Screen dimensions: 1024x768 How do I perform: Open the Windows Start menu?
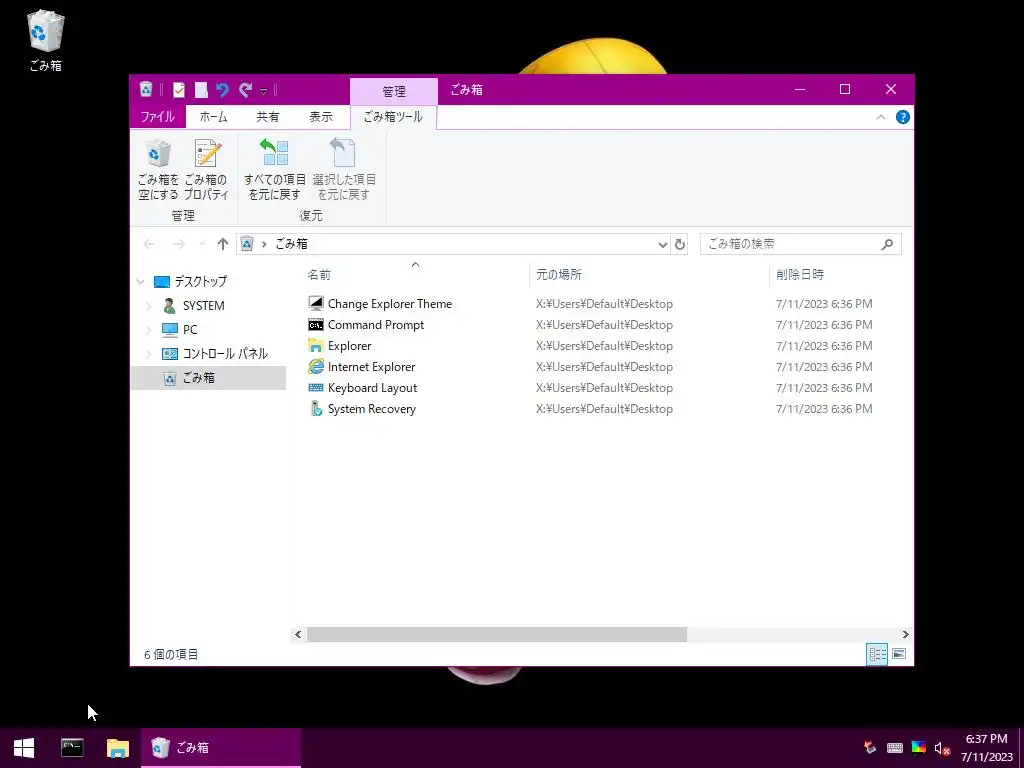click(x=24, y=748)
